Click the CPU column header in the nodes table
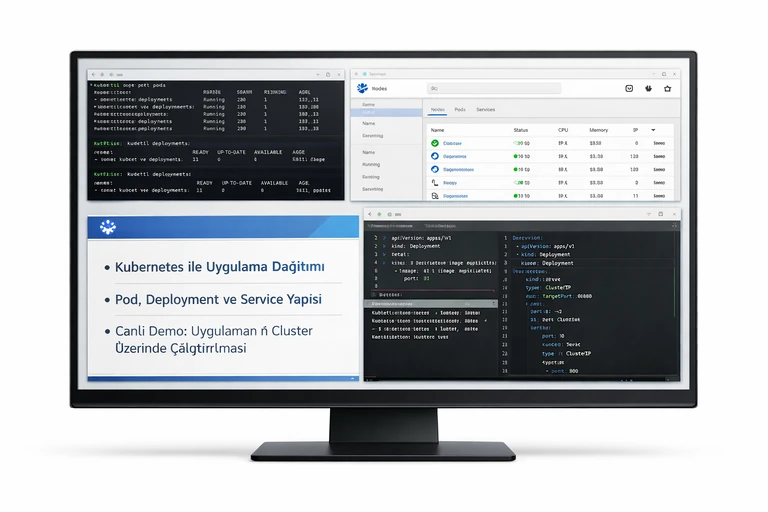 click(563, 130)
